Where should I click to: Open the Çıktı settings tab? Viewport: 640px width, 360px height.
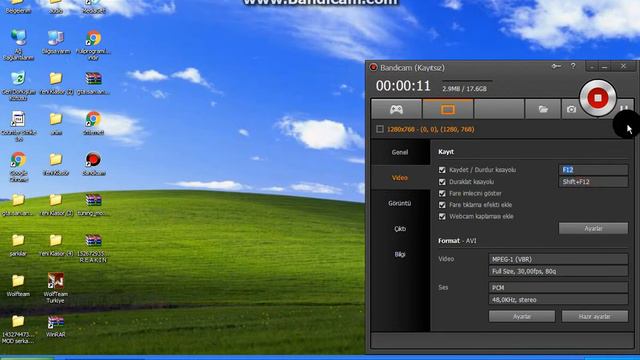[x=400, y=229]
